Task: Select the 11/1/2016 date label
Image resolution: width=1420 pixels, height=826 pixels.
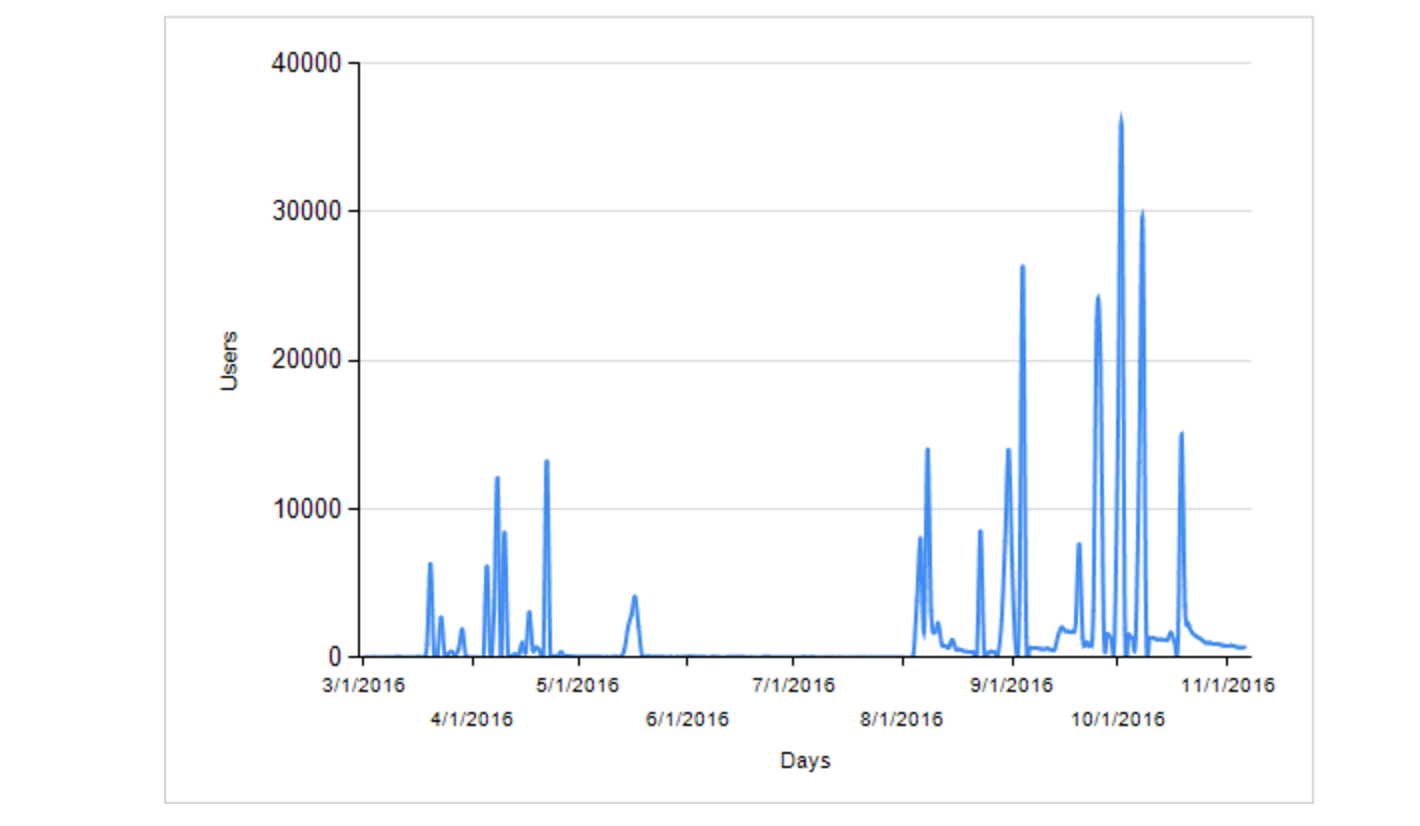Action: click(1229, 686)
